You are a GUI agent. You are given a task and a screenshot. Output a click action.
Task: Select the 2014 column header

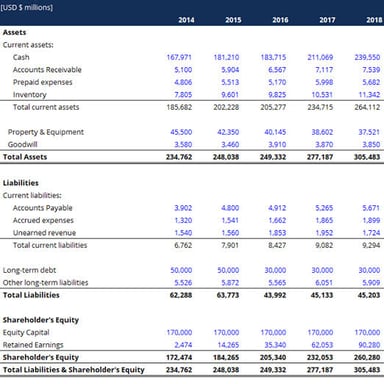click(x=186, y=20)
